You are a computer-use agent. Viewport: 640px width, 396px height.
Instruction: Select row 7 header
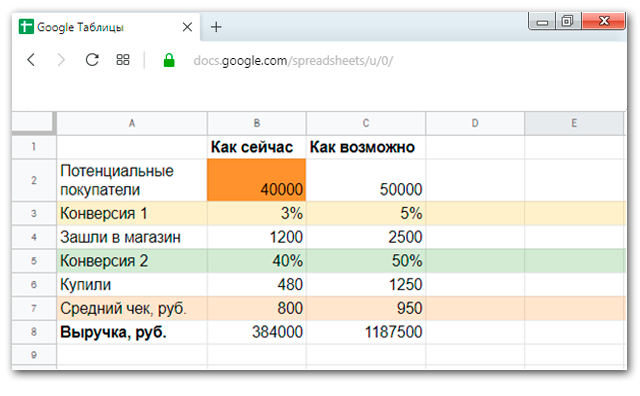[x=34, y=308]
